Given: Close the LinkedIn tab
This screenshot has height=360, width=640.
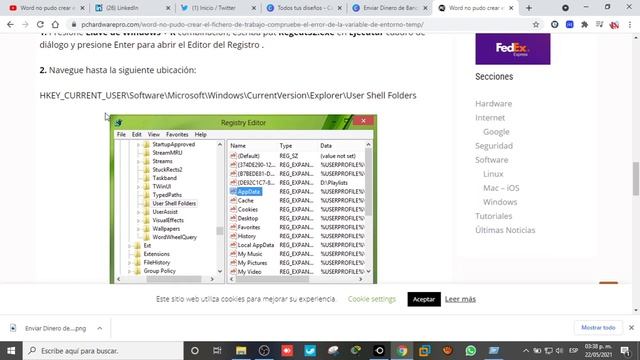Looking at the screenshot, I should pyautogui.click(x=168, y=8).
